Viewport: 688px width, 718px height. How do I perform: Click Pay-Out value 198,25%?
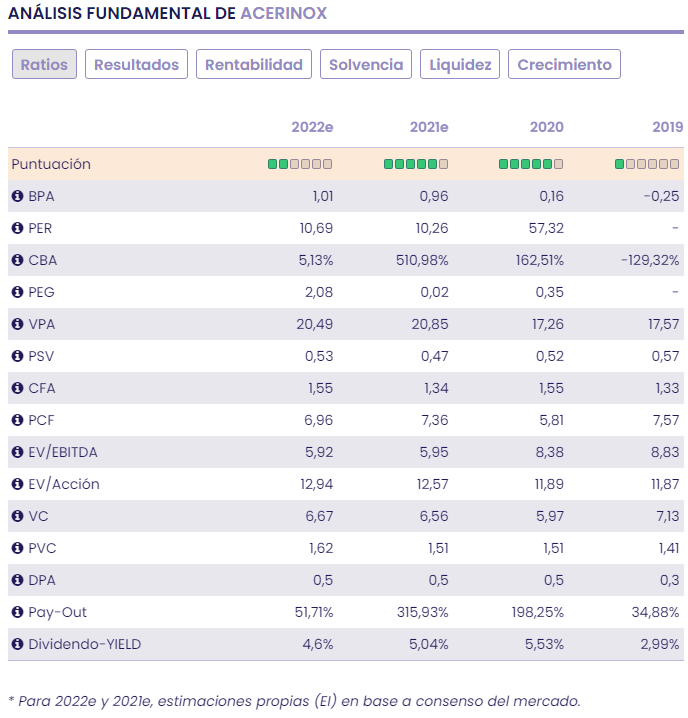pos(538,612)
